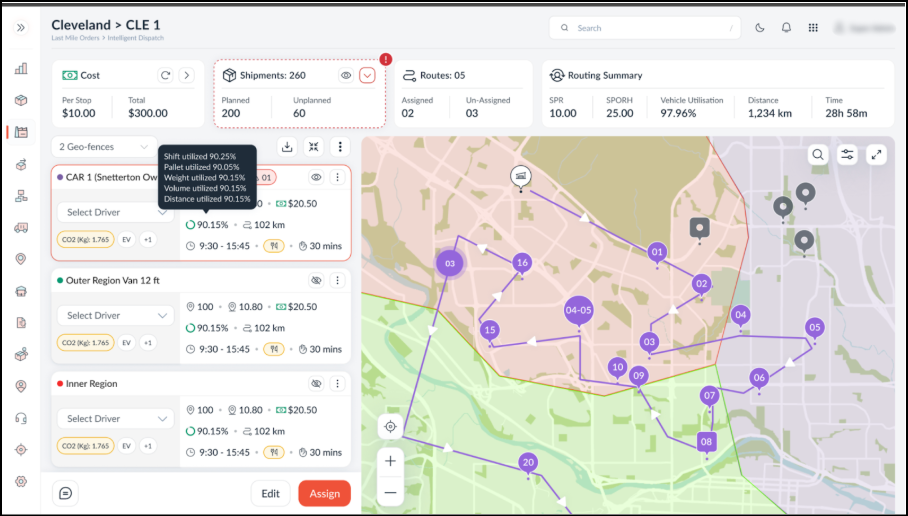Screen dimensions: 908x516
Task: Expand the sidebar with double chevron icon
Action: tap(21, 27)
